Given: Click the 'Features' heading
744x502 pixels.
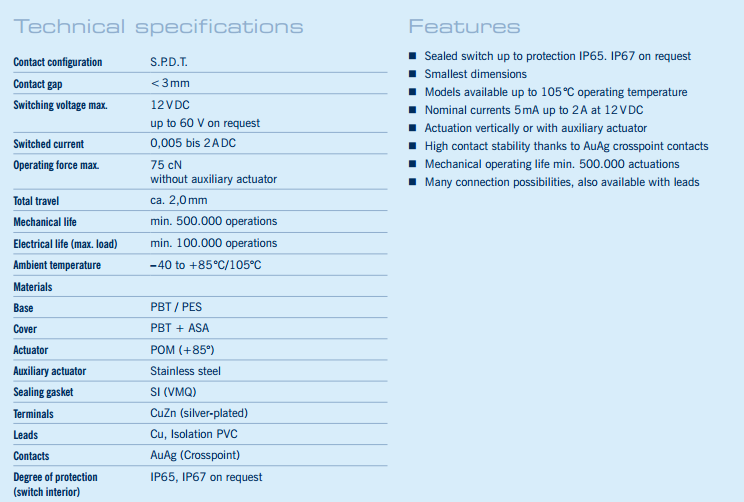Looking at the screenshot, I should [x=464, y=26].
